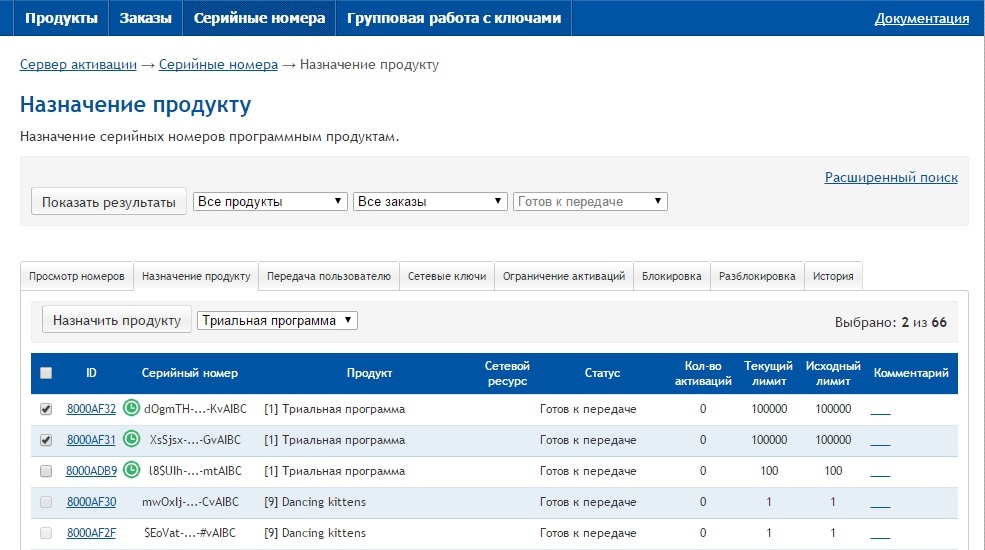This screenshot has height=550, width=985.
Task: Open the 'Все продукты' filter dropdown
Action: coord(270,201)
